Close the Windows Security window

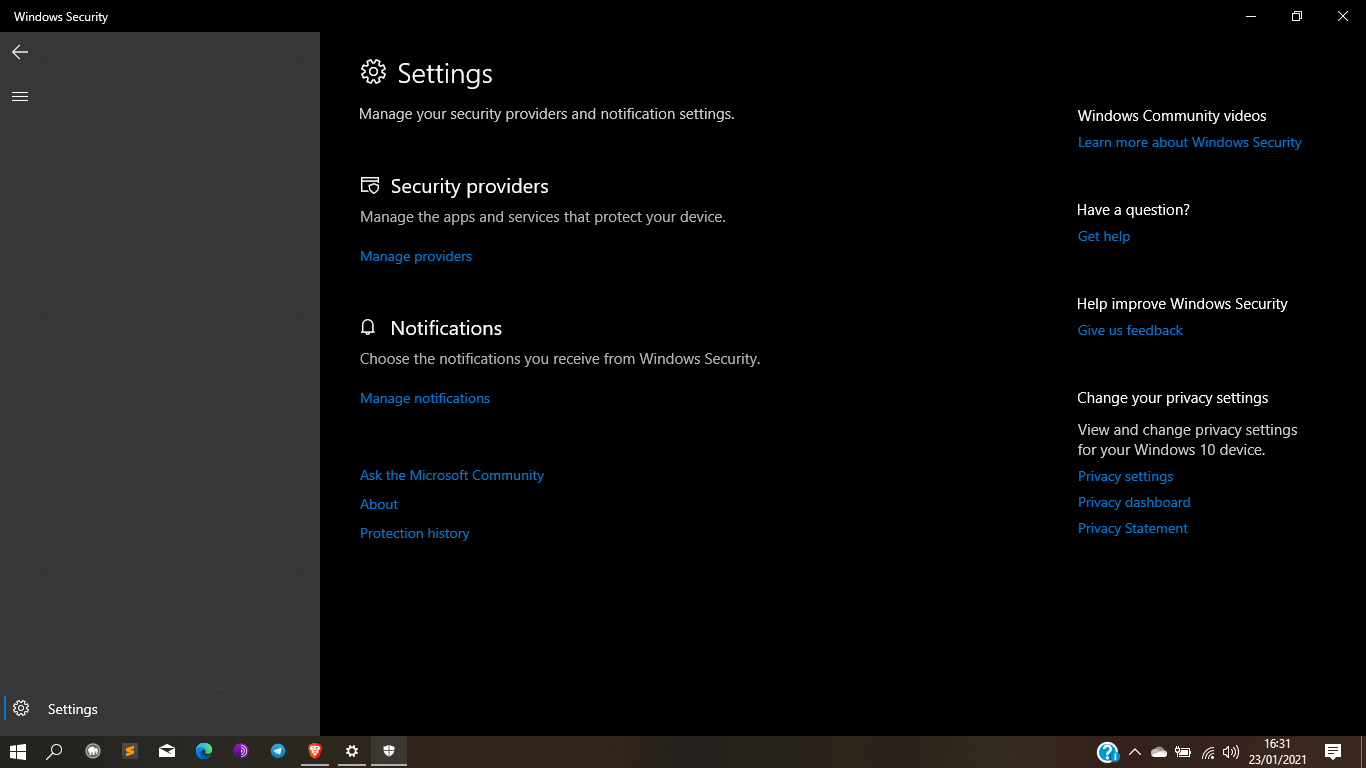click(1343, 16)
